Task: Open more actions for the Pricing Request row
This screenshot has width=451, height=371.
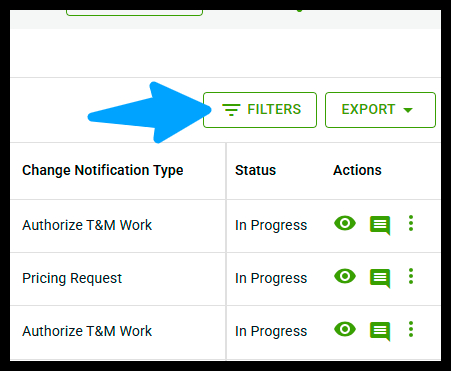Action: [411, 276]
